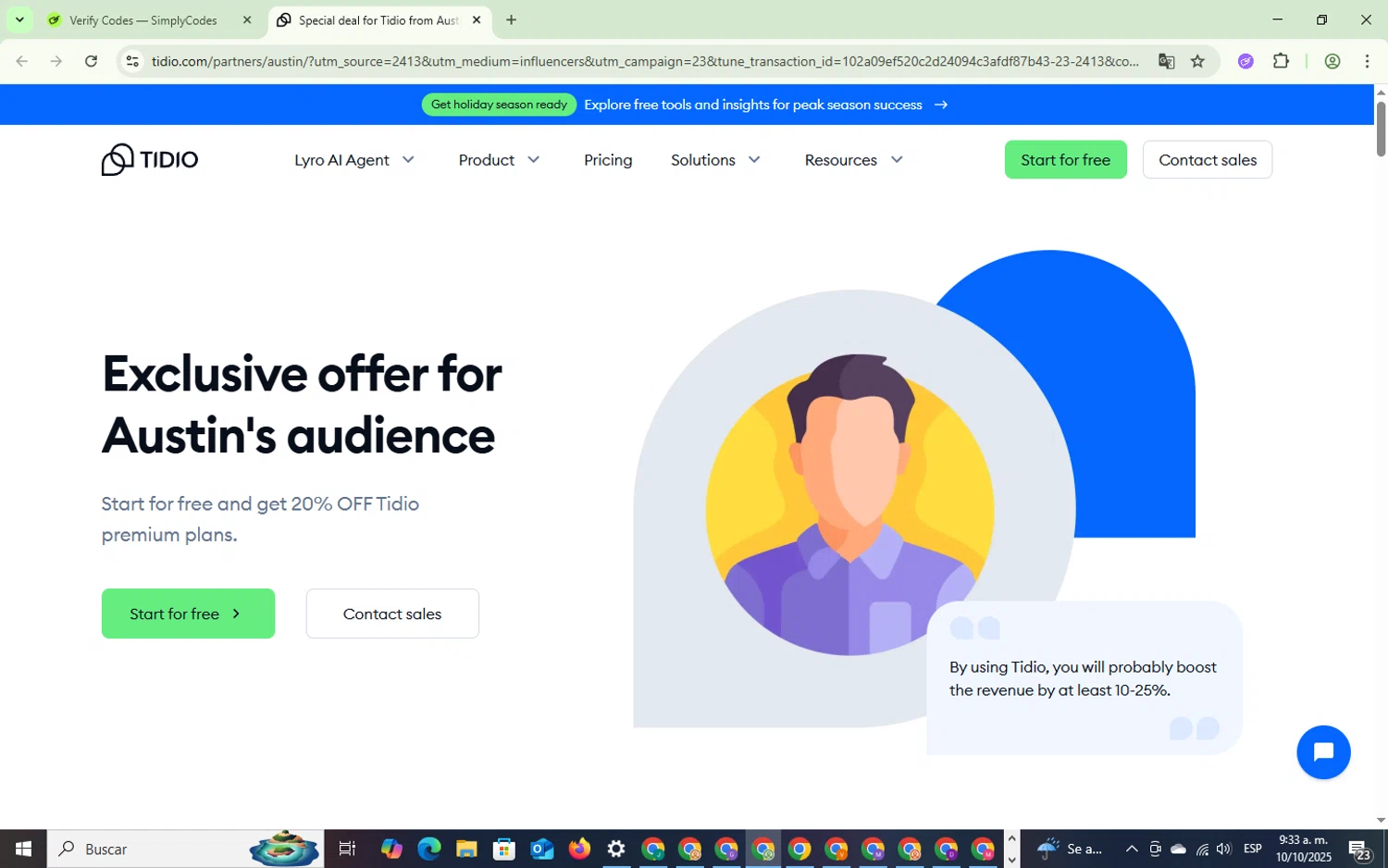1388x868 pixels.
Task: Open the Tidio chat widget bubble
Action: pos(1323,752)
